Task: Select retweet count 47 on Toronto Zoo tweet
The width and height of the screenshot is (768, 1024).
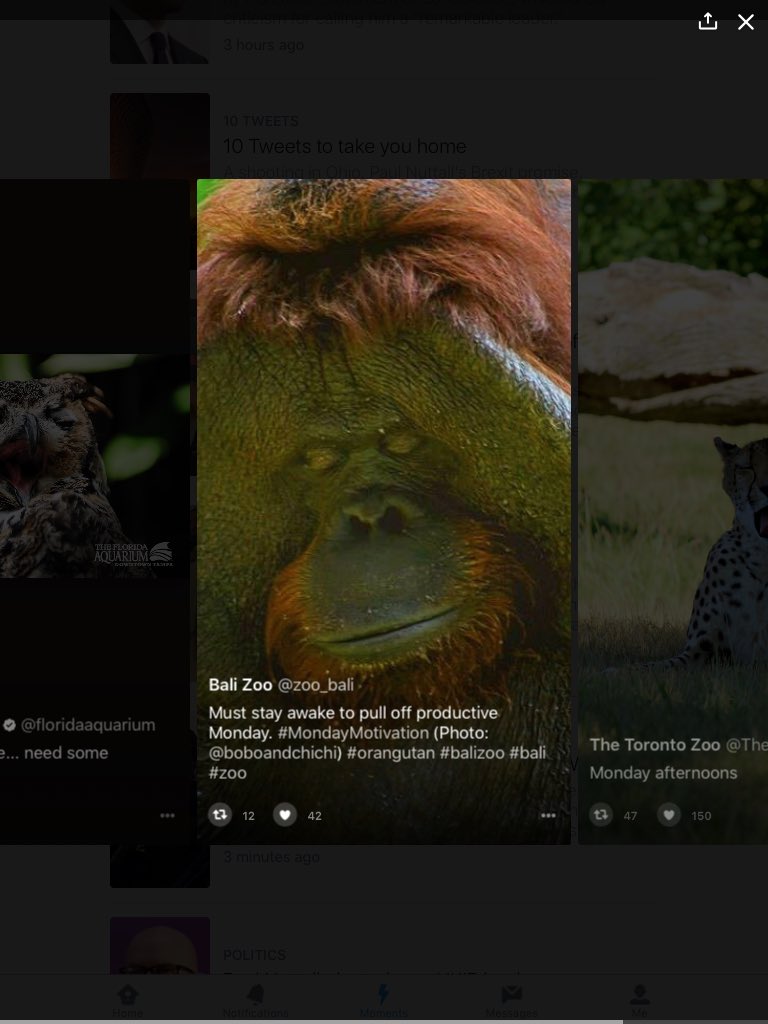Action: click(630, 816)
